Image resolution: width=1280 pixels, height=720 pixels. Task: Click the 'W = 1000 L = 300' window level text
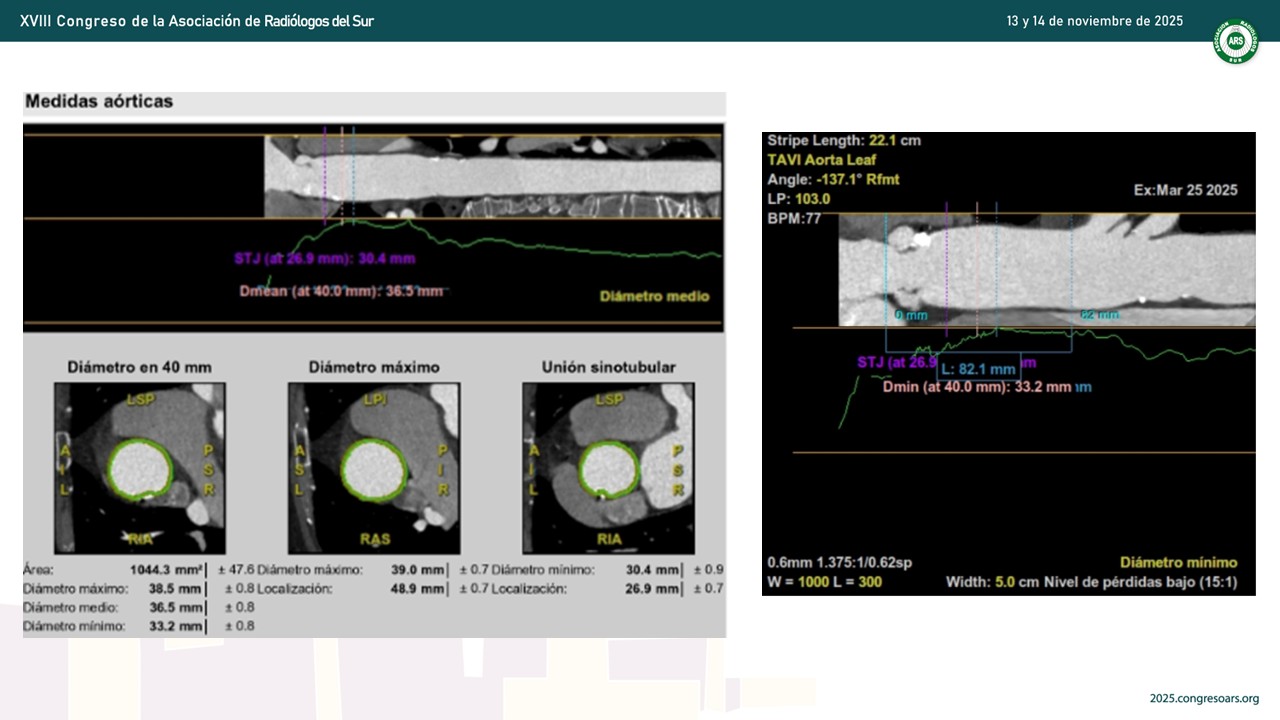pyautogui.click(x=825, y=581)
